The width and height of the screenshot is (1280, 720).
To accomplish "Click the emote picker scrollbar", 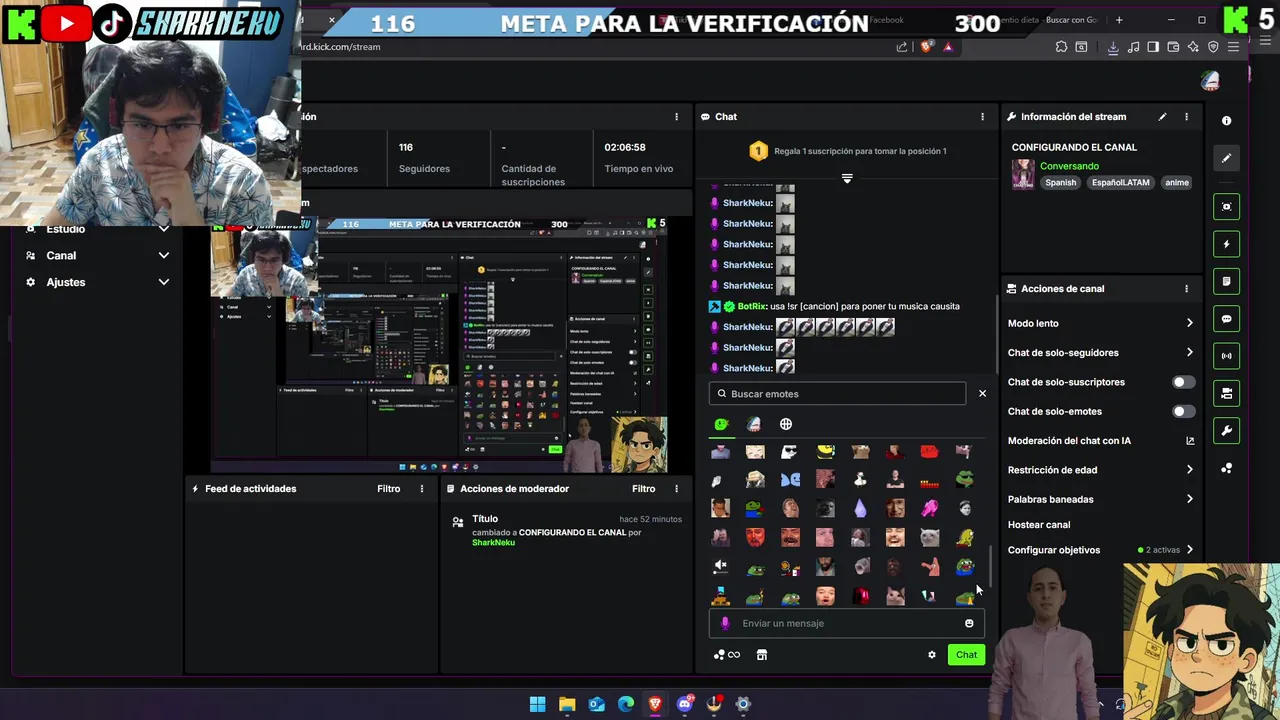I will click(991, 567).
